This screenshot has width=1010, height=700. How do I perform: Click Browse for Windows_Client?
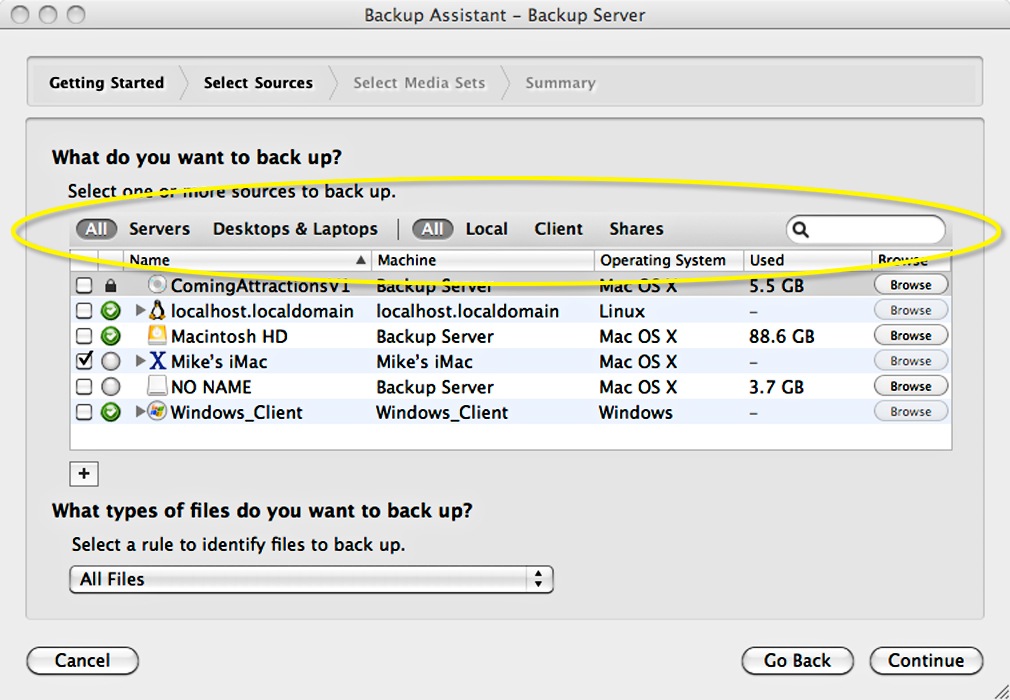coord(911,411)
